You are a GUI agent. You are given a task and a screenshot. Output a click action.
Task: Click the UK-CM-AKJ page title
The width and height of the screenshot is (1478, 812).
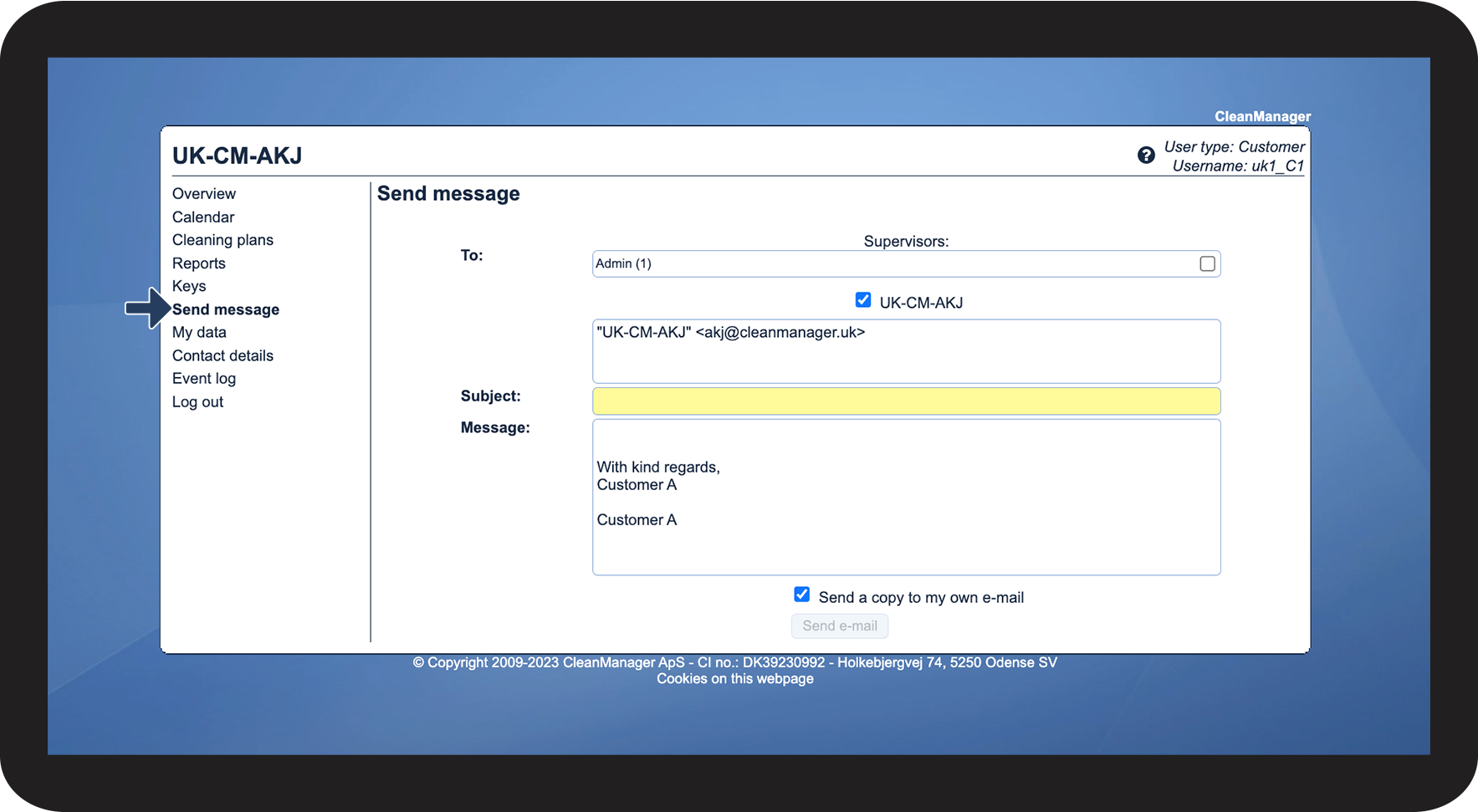coord(238,156)
